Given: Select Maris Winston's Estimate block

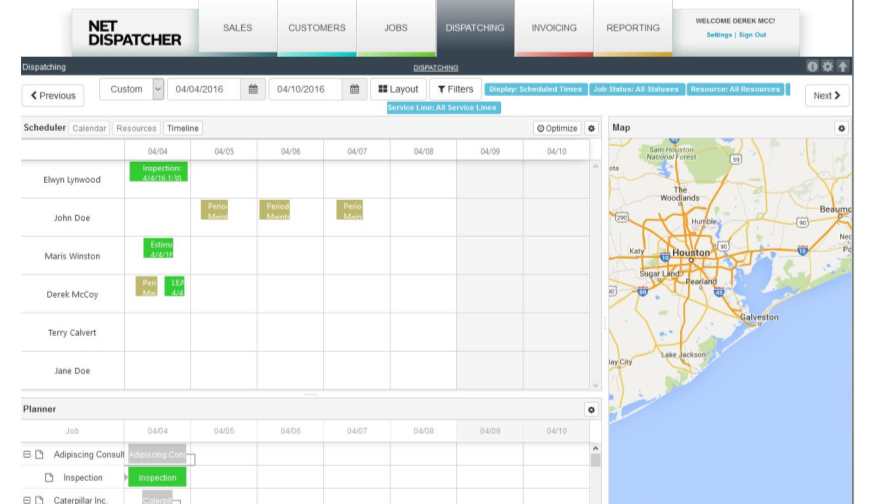Looking at the screenshot, I should [158, 248].
